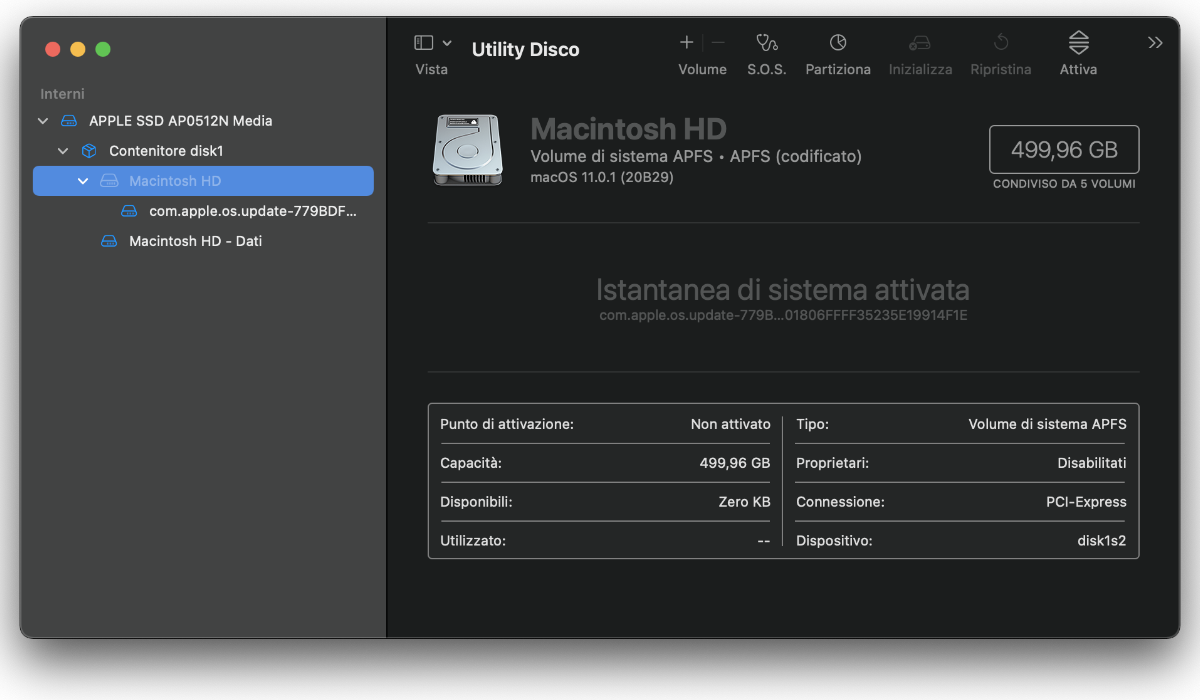The width and height of the screenshot is (1200, 700).
Task: Click the Proprietari Disabilitati value
Action: click(x=1092, y=463)
